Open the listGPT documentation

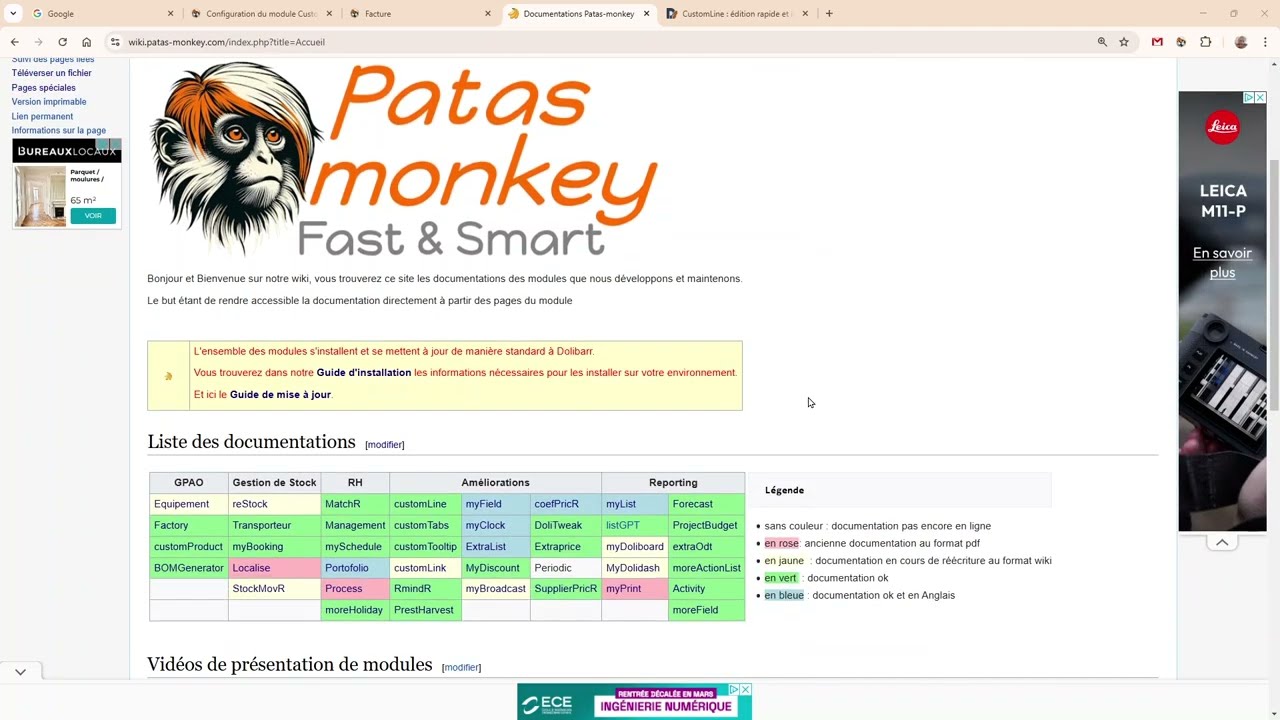pyautogui.click(x=623, y=525)
